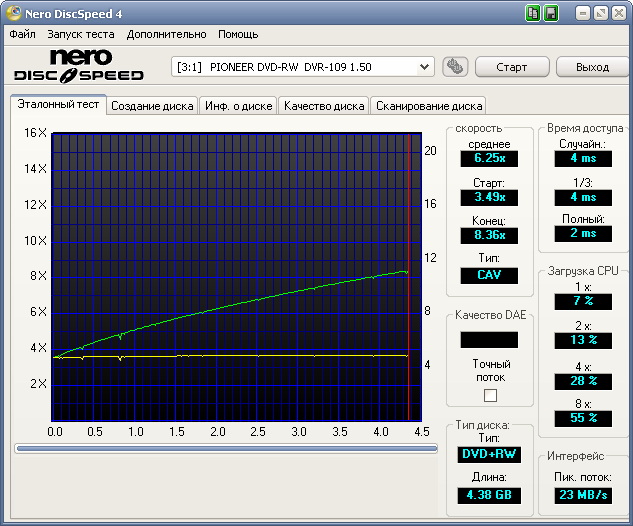Click the nero DISC SPEED logo
633x526 pixels.
(x=79, y=66)
